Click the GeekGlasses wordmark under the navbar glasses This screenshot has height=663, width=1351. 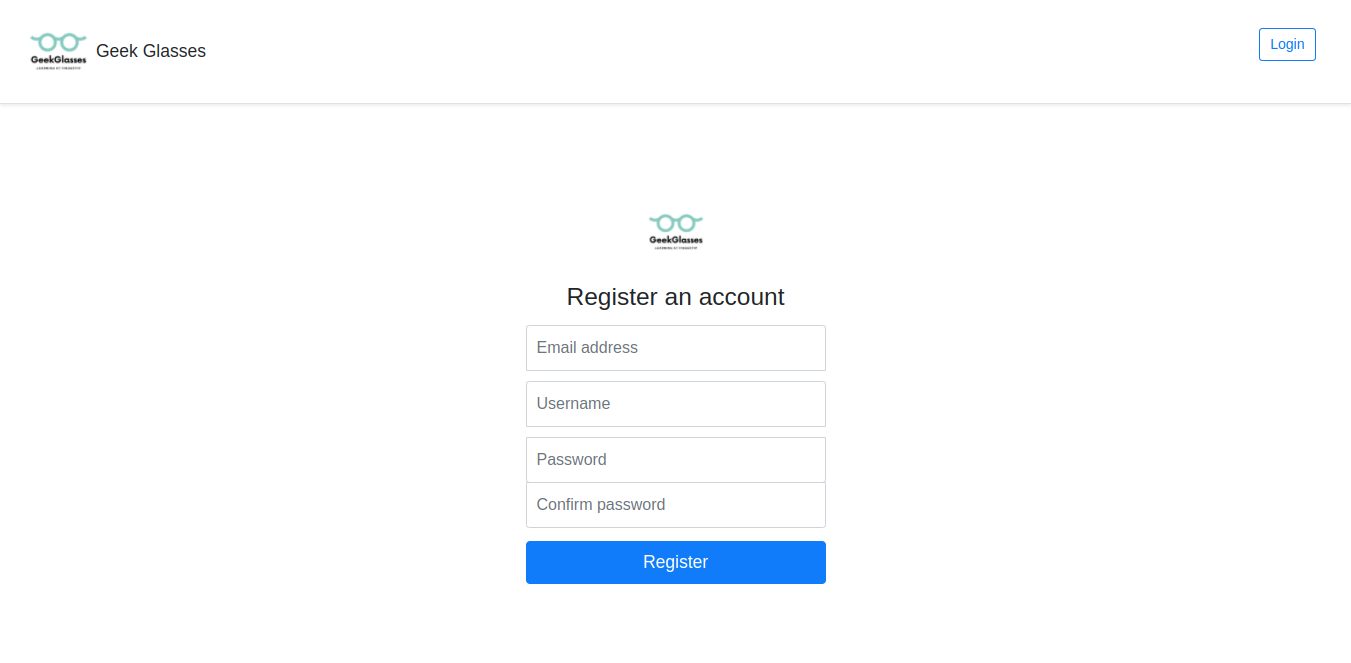coord(58,59)
